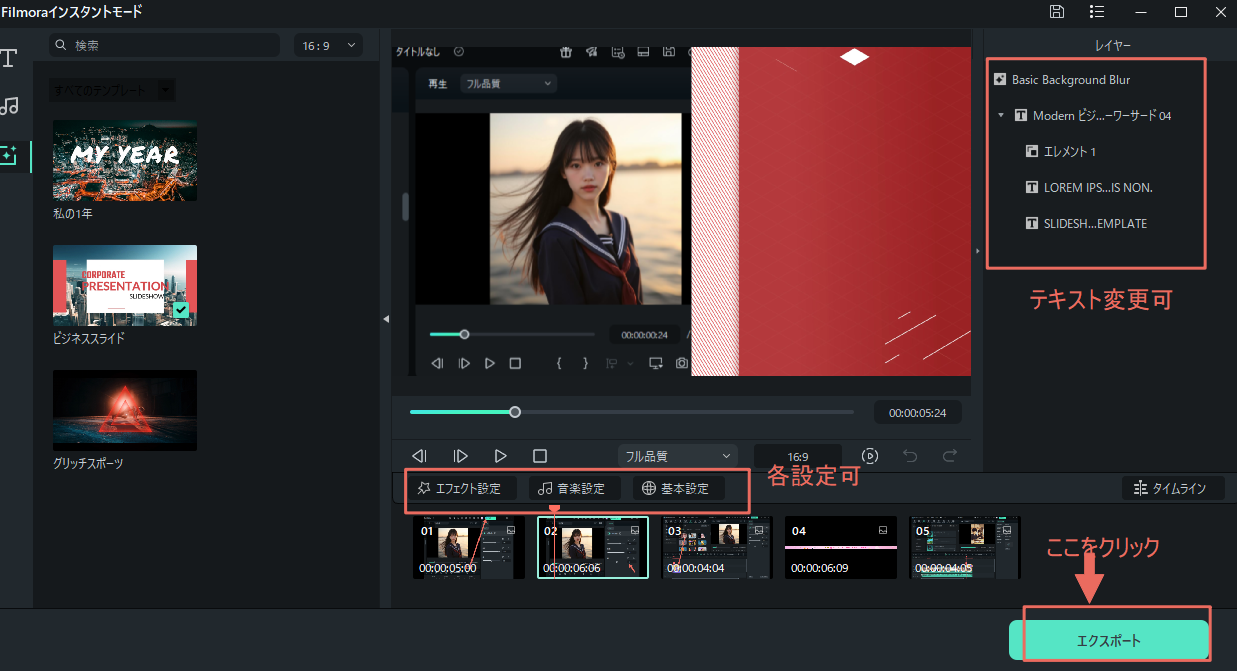Open 基本設定 settings
Viewport: 1237px width, 671px height.
(677, 488)
